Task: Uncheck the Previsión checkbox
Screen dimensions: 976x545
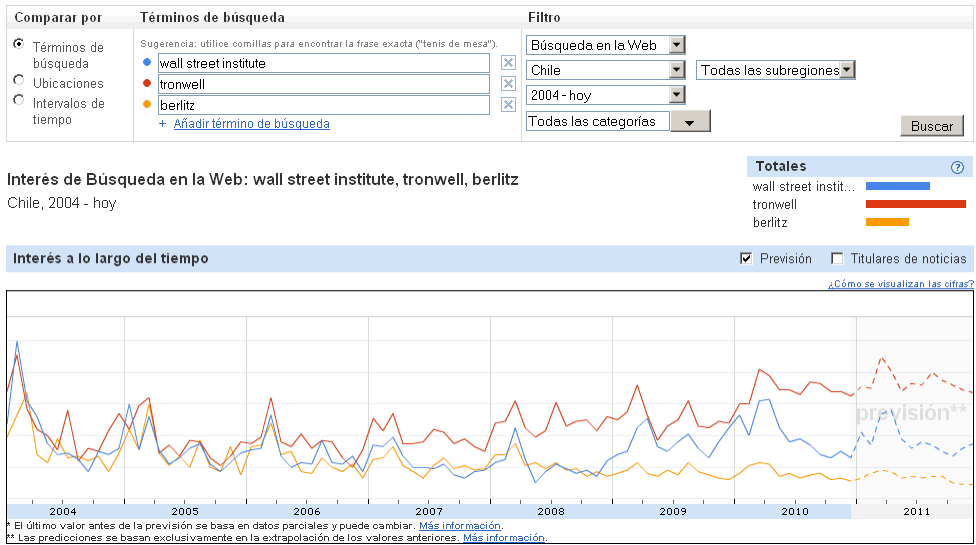Action: click(746, 258)
